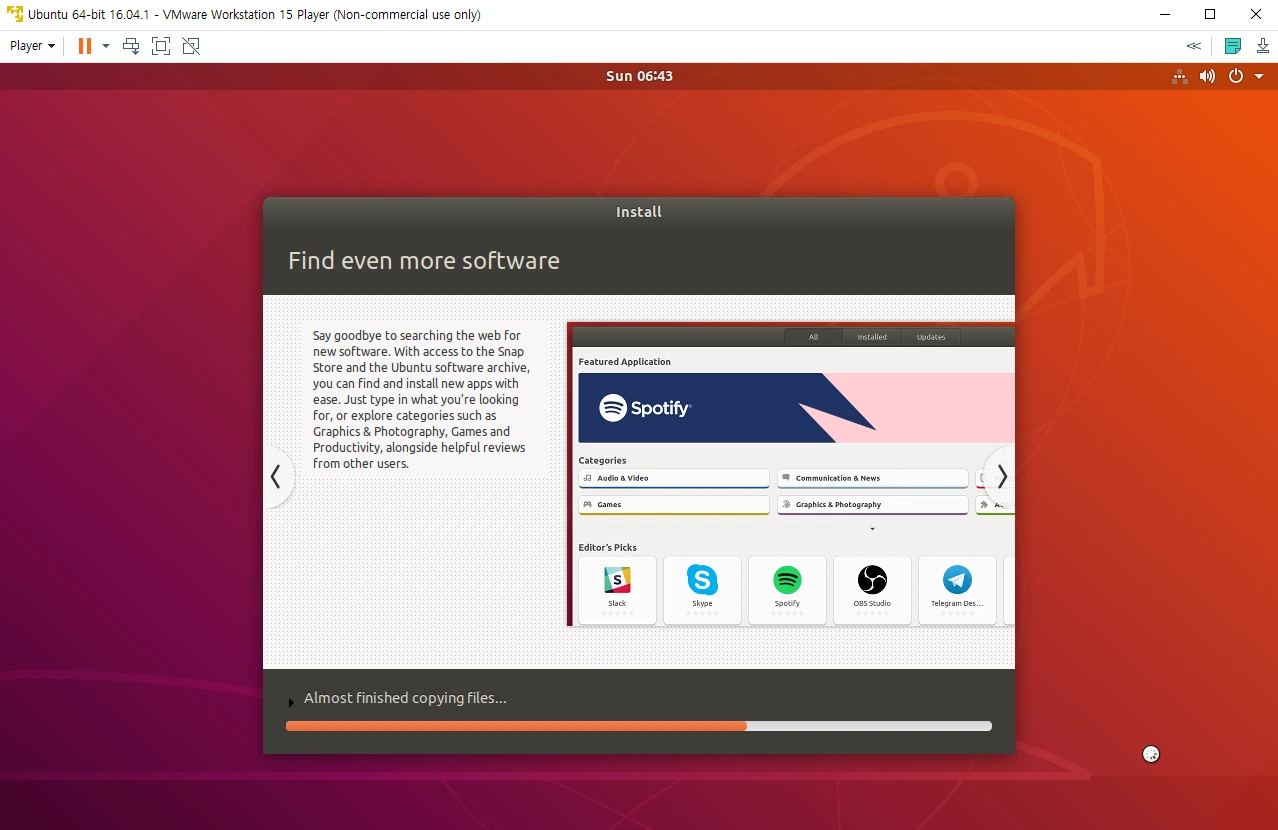1278x830 pixels.
Task: Open the Ubuntu clock Sun 06:43
Action: pos(639,76)
